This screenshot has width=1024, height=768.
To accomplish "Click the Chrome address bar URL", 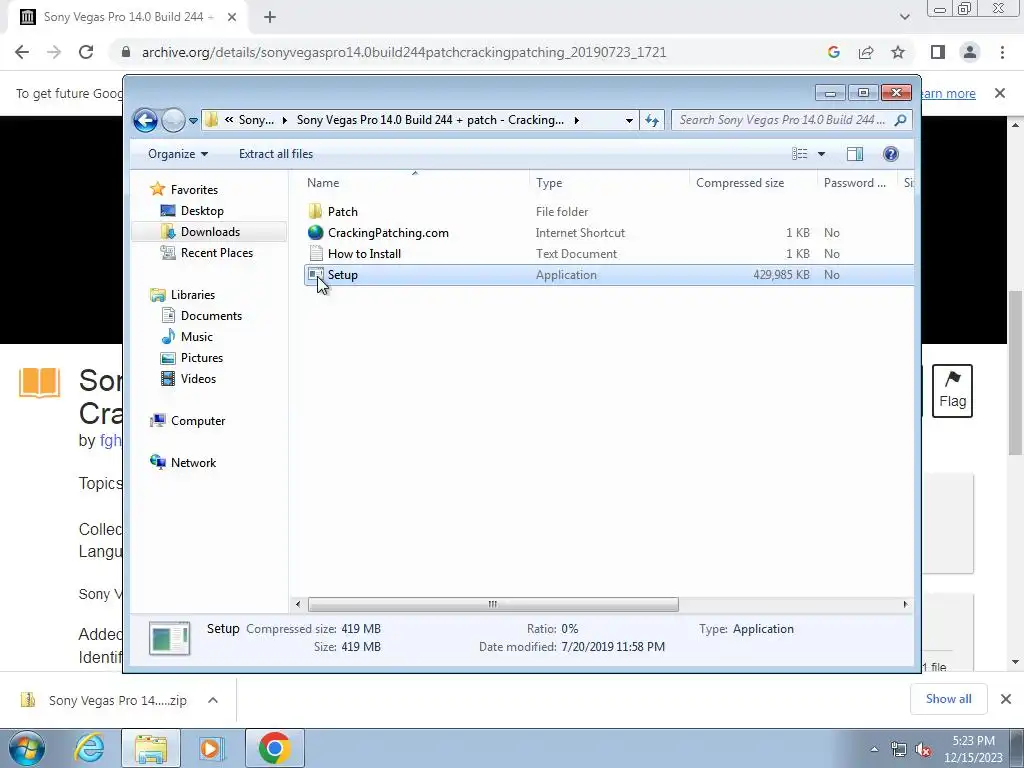I will click(x=404, y=52).
